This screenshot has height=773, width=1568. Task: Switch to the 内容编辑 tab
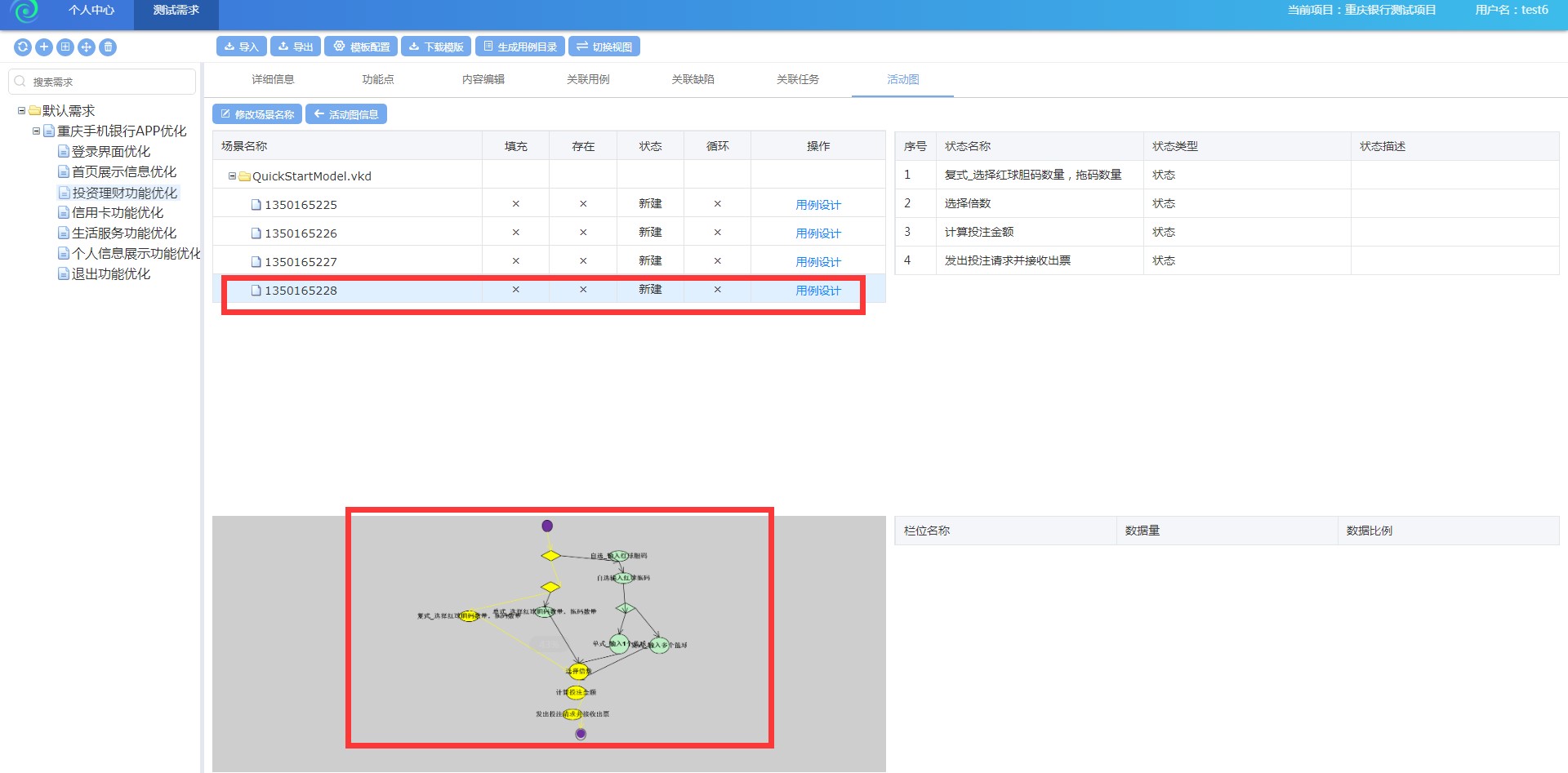click(x=483, y=79)
